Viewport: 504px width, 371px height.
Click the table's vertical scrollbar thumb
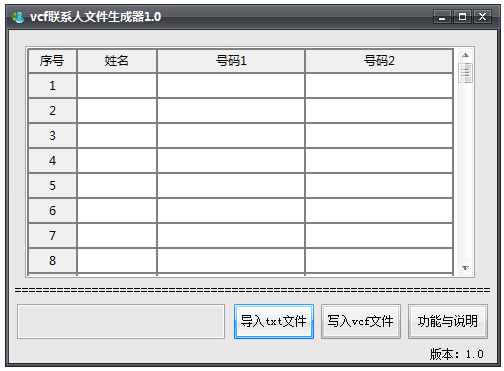click(x=466, y=72)
